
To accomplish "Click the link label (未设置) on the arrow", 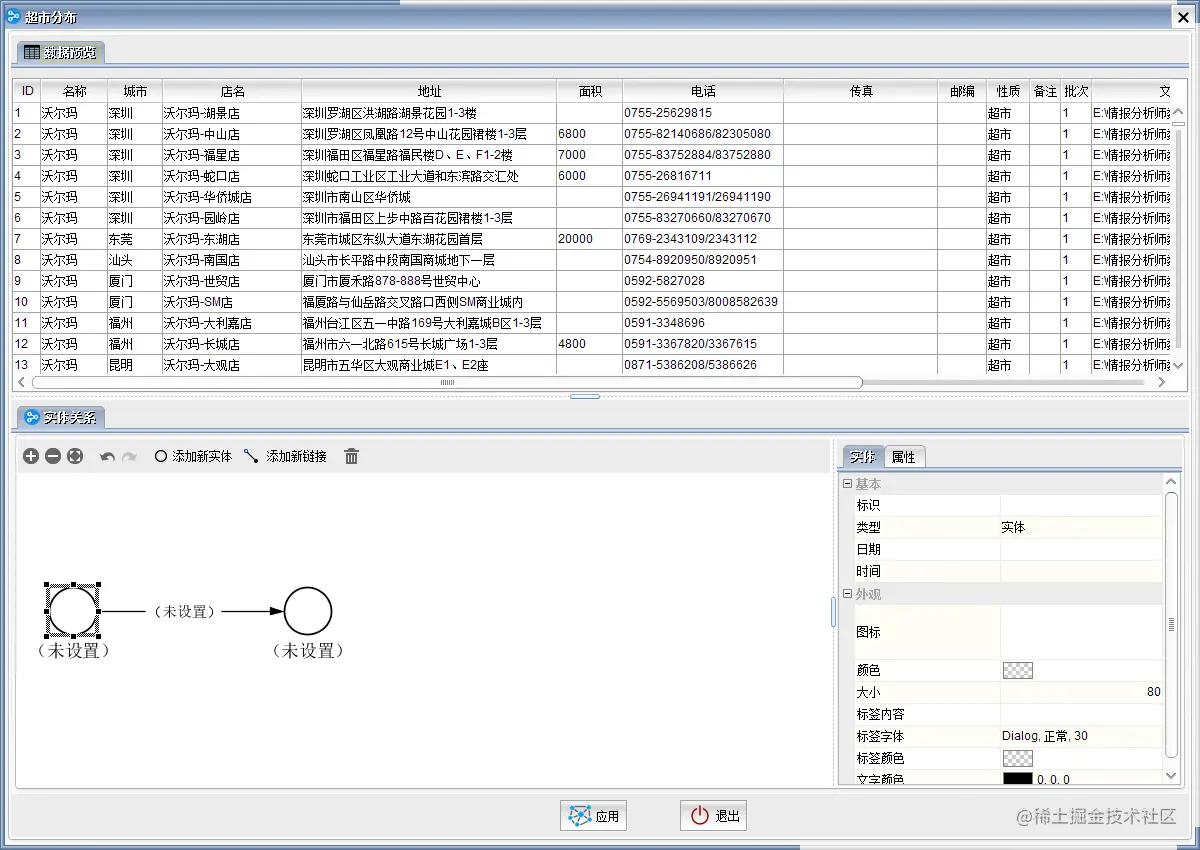I will tap(185, 611).
